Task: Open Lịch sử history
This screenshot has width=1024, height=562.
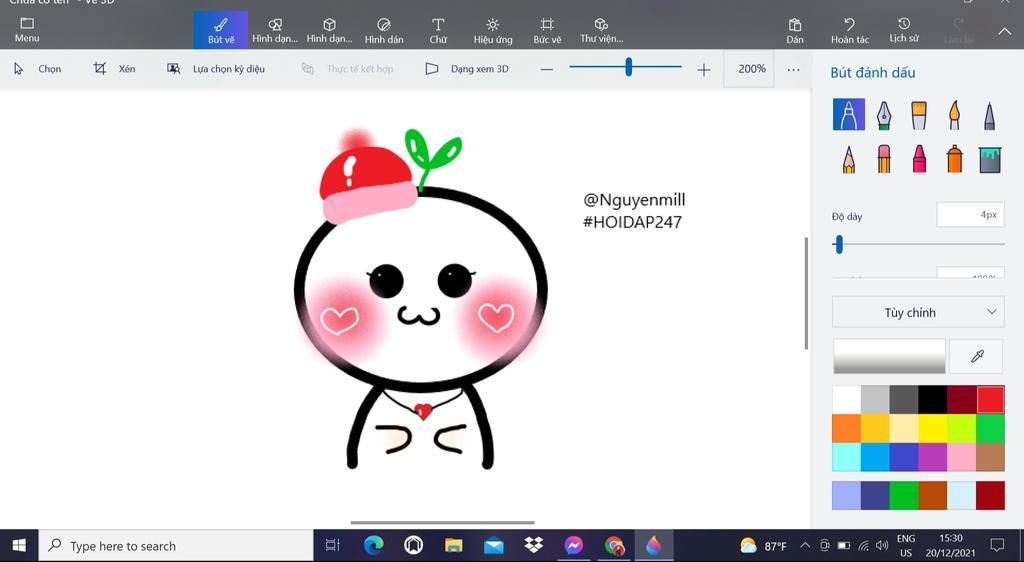Action: [x=904, y=30]
